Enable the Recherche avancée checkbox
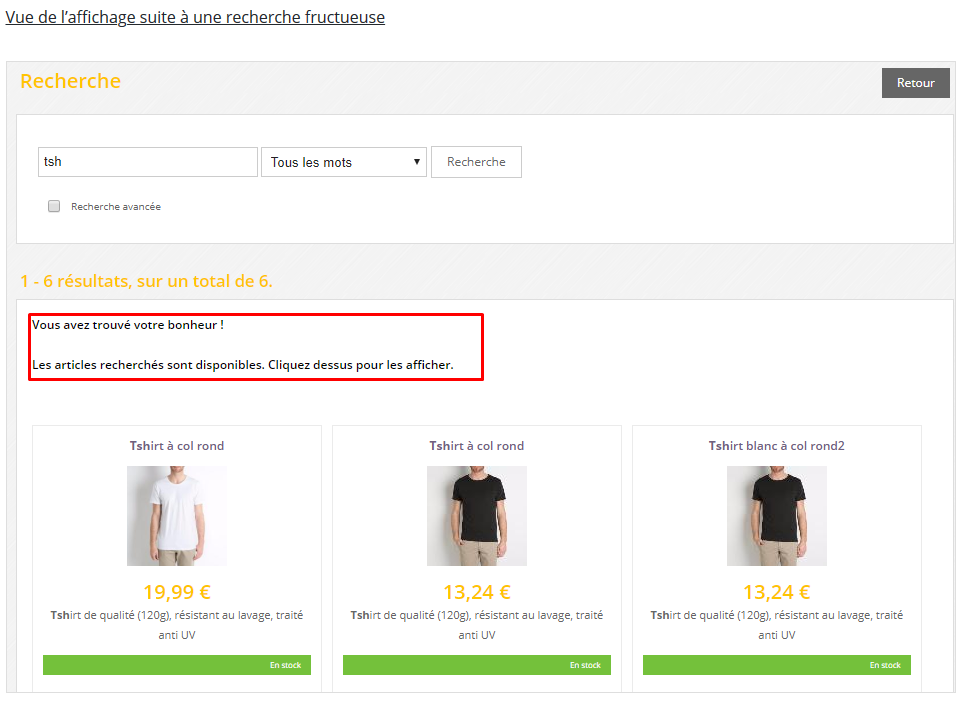This screenshot has width=968, height=704. (x=54, y=206)
